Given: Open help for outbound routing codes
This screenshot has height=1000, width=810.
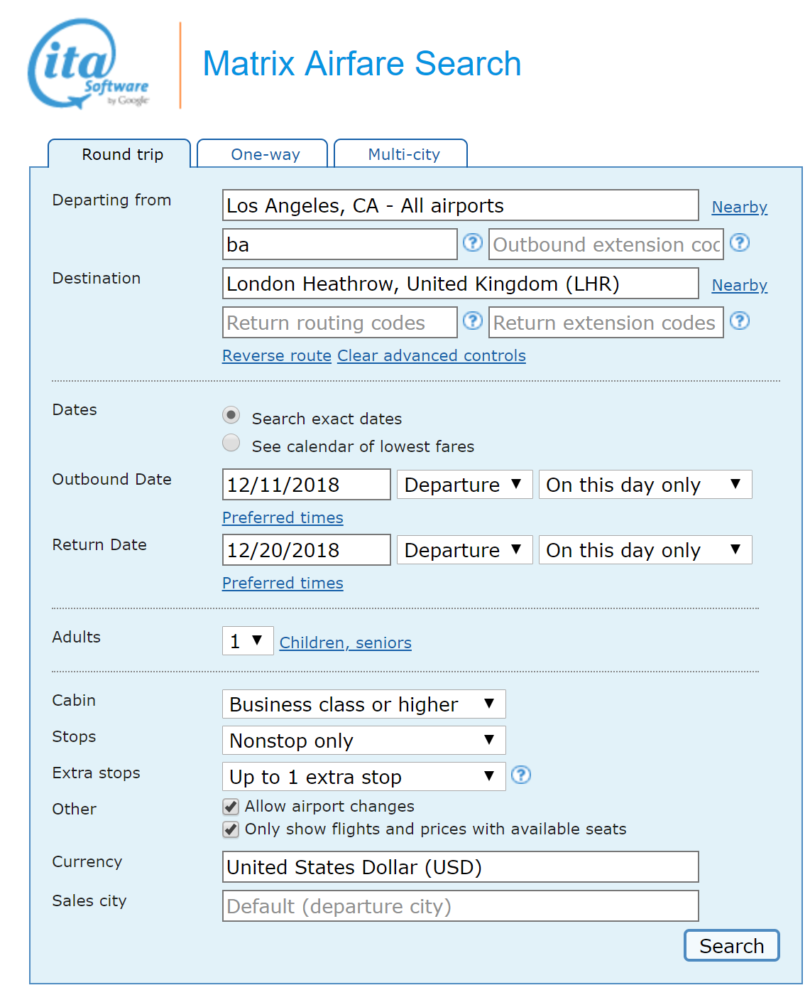Looking at the screenshot, I should click(x=472, y=243).
